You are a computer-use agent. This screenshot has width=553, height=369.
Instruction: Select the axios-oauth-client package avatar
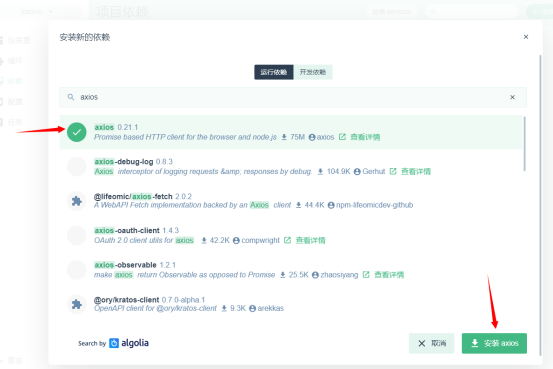coord(77,235)
